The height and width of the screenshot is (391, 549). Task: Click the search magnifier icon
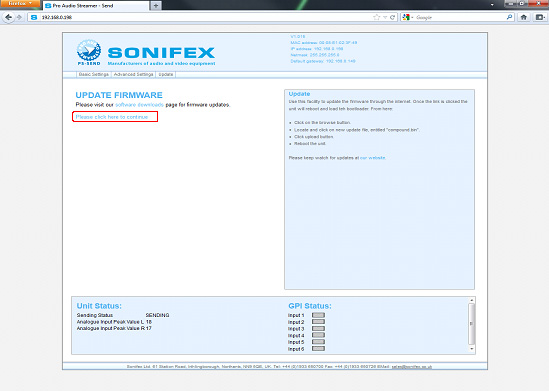click(x=509, y=17)
